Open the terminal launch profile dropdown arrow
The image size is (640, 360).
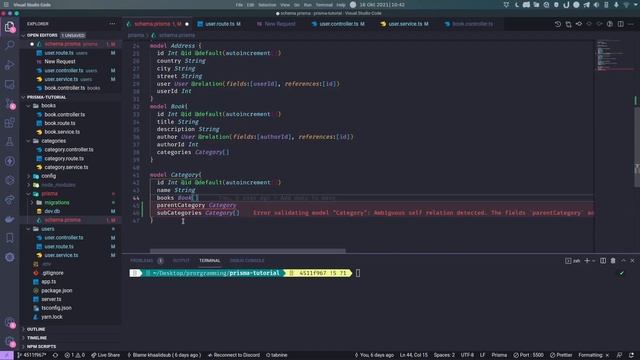593,260
